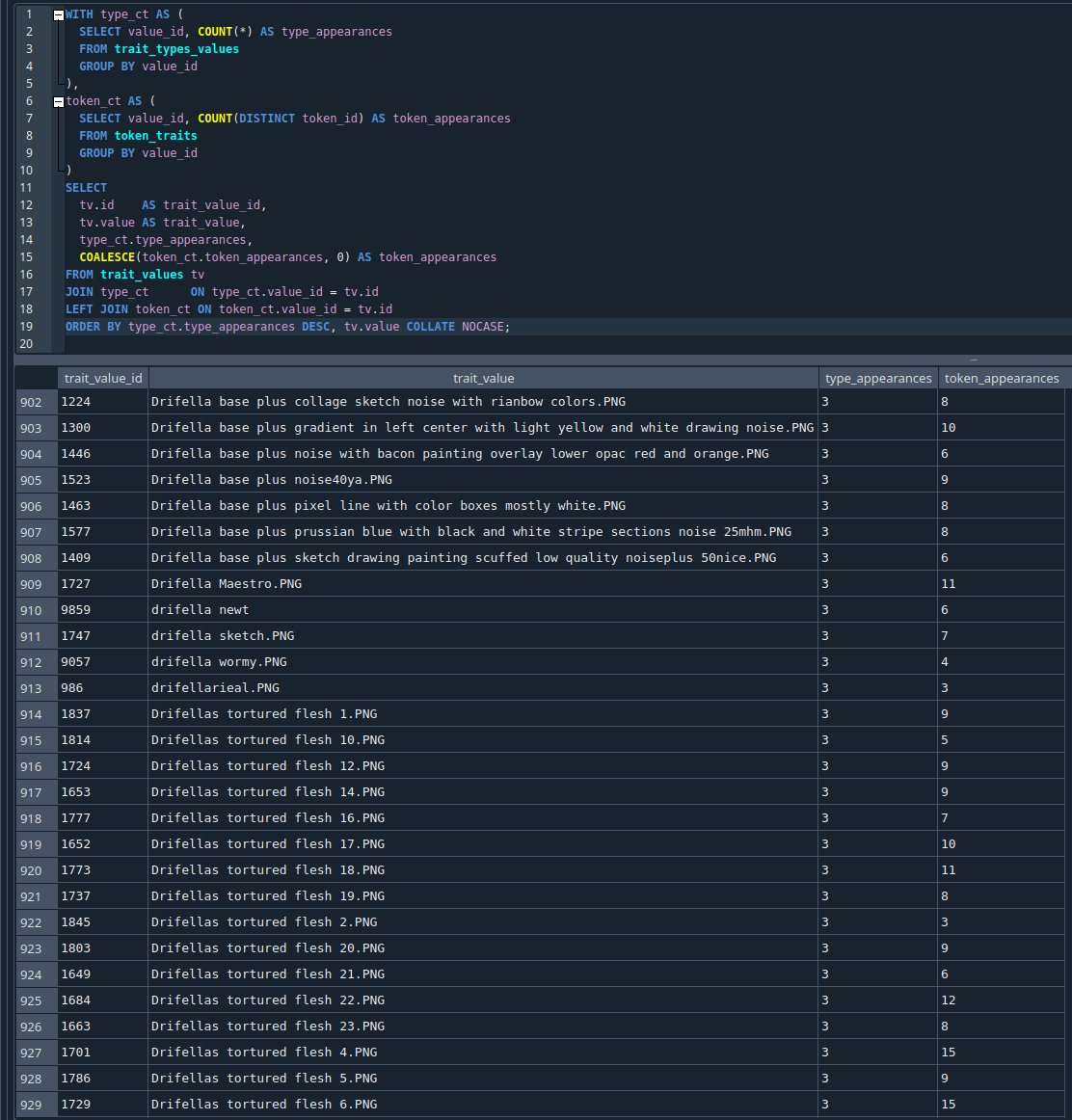Click trait_value_id cell 1224
Viewport: 1072px width, 1120px height.
[103, 402]
